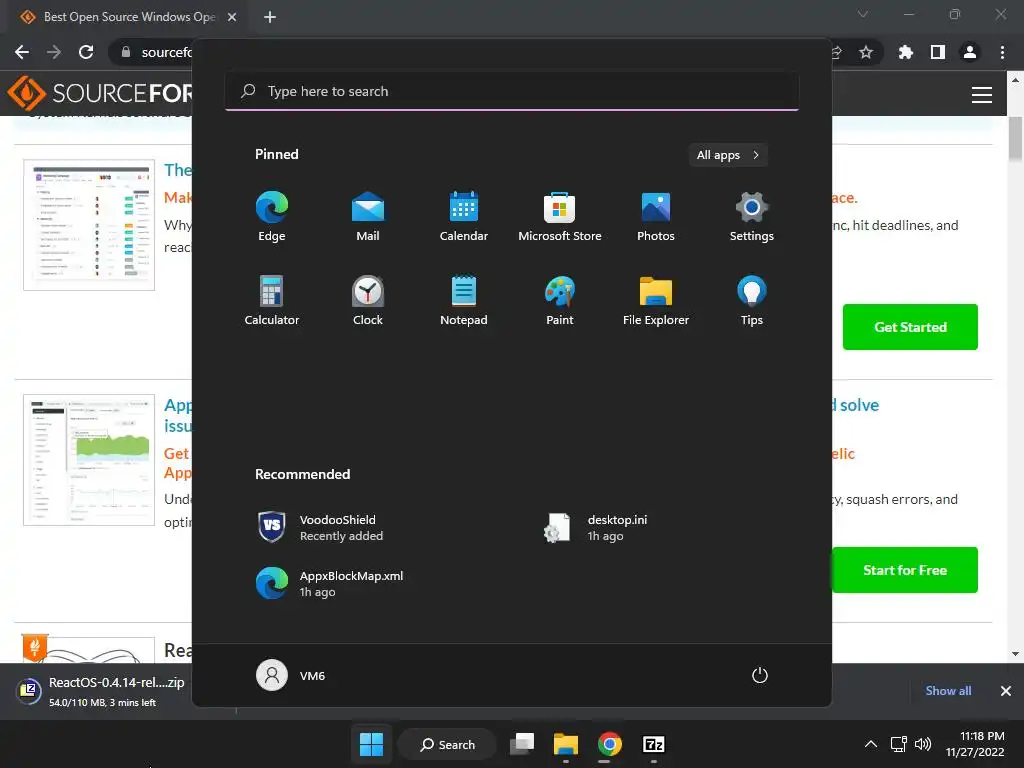Open the Tips app
Viewport: 1024px width, 768px height.
click(x=752, y=300)
